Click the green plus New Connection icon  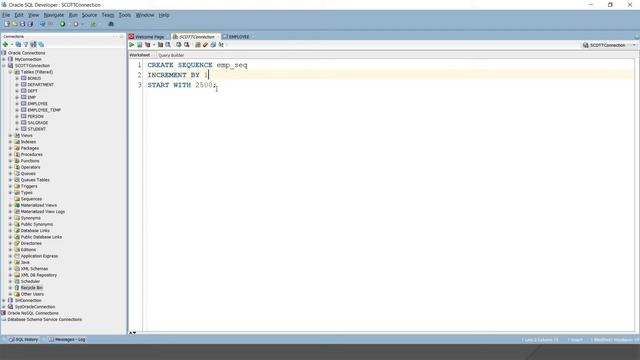5,44
